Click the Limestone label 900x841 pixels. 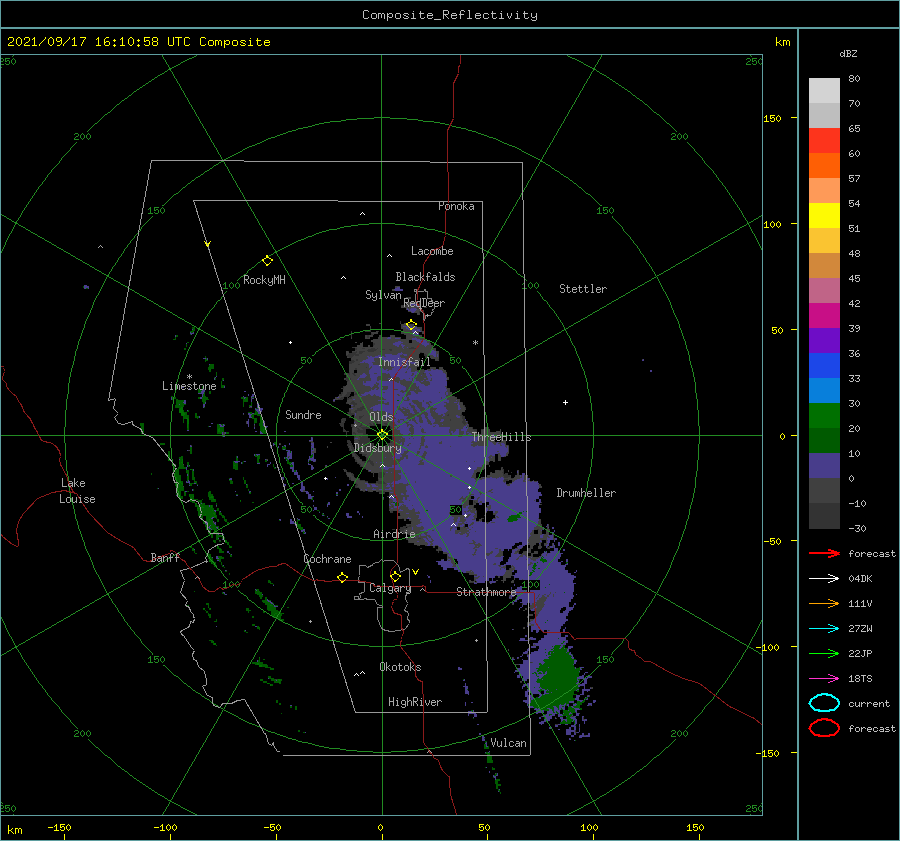click(x=189, y=386)
